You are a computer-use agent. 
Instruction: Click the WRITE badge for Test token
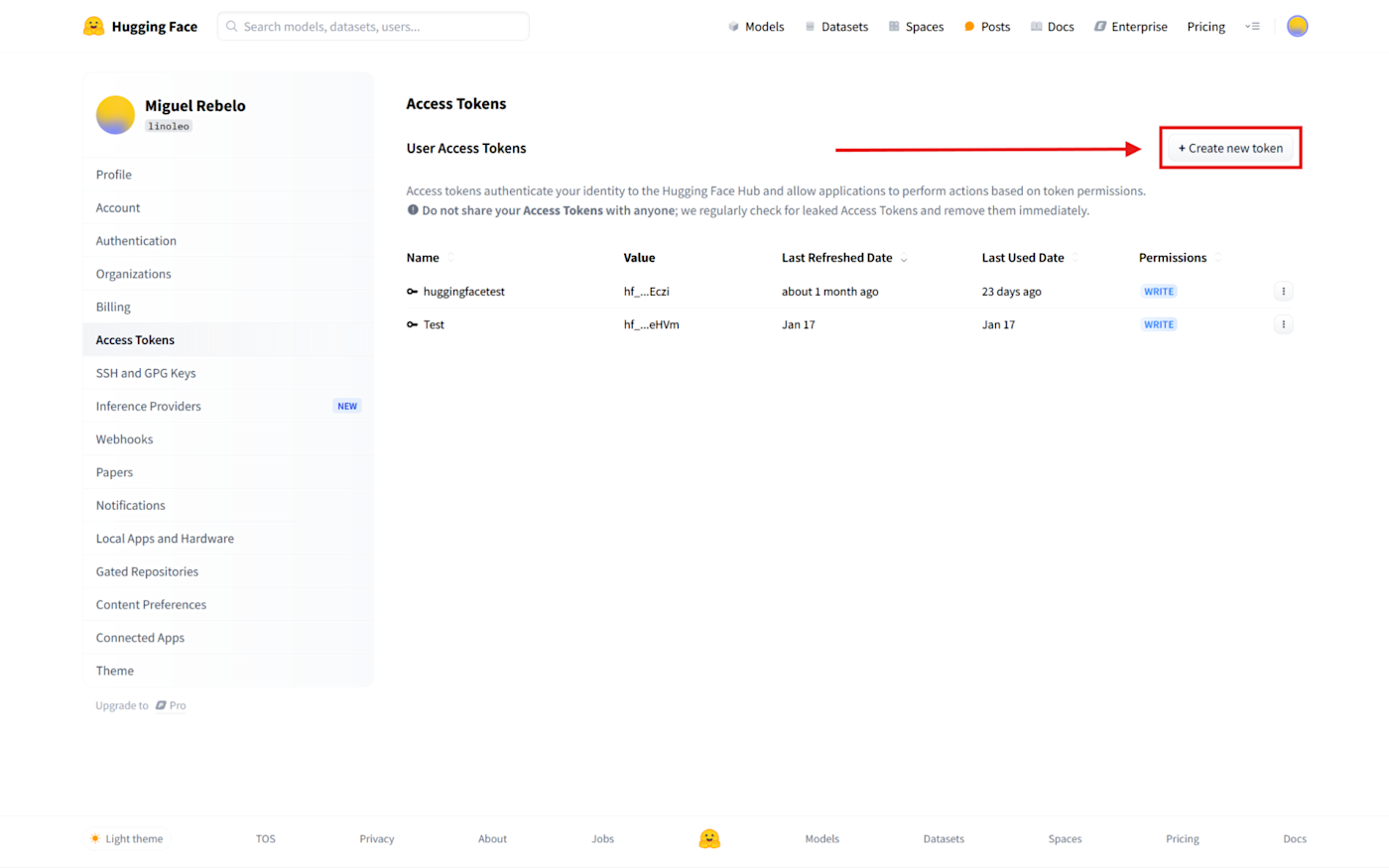(x=1159, y=324)
